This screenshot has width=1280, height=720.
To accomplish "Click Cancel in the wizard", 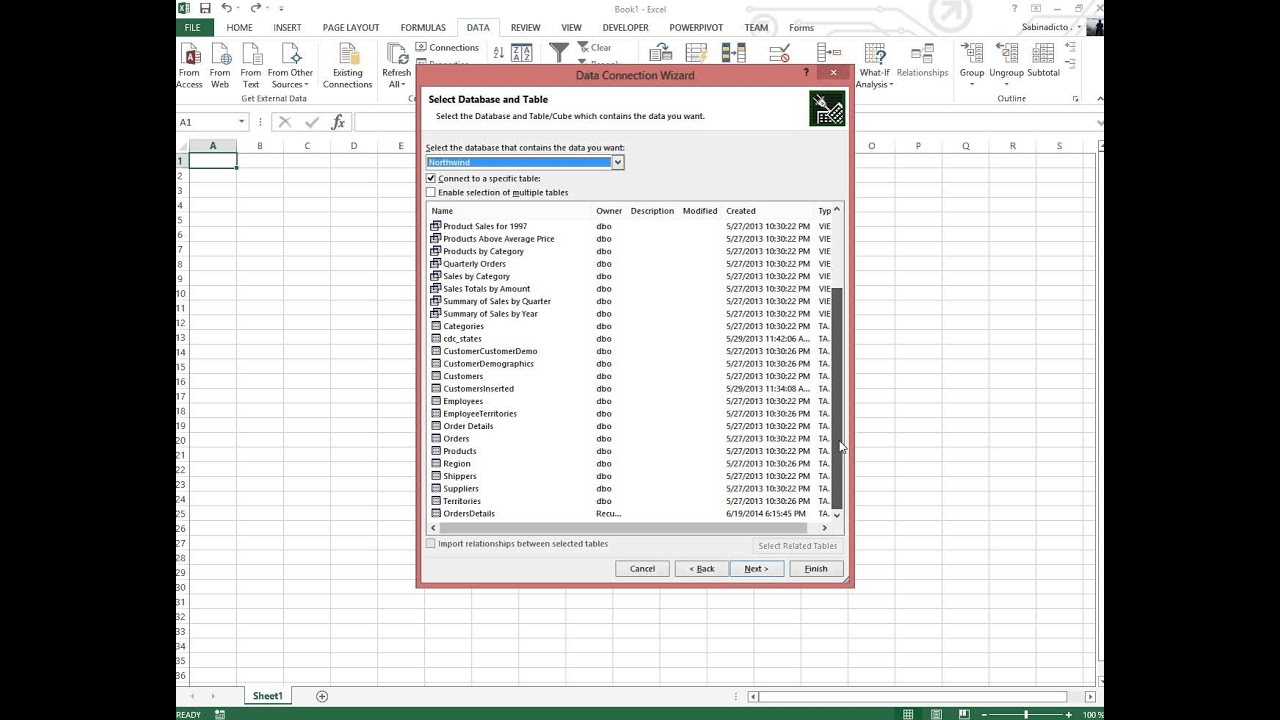I will (642, 569).
